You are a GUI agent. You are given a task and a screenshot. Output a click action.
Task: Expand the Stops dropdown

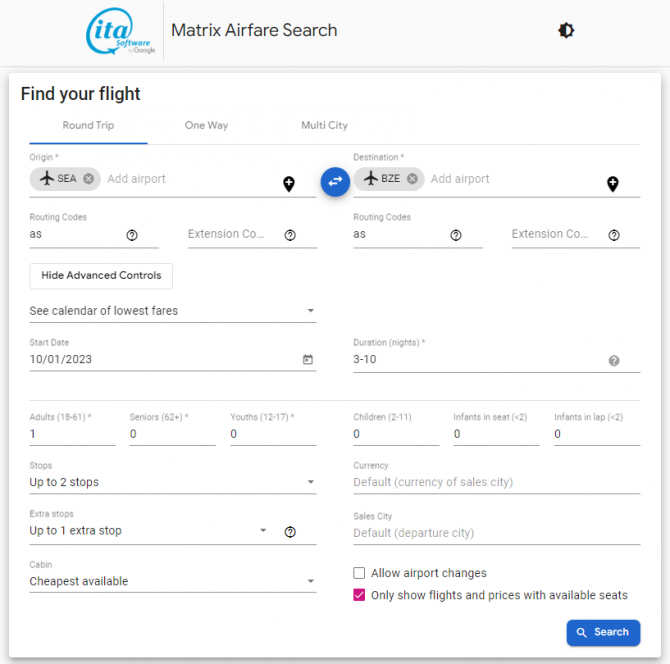coord(172,482)
